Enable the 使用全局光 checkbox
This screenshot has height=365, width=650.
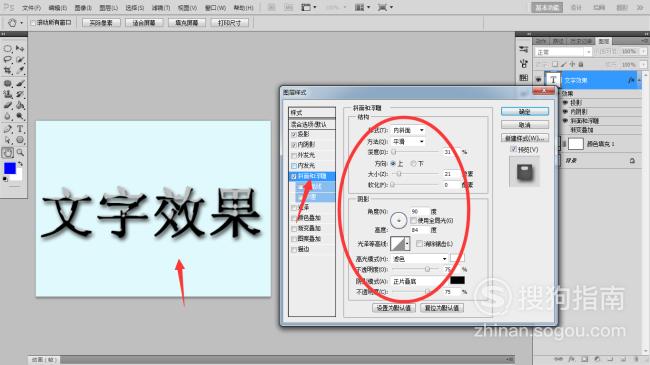click(x=413, y=220)
